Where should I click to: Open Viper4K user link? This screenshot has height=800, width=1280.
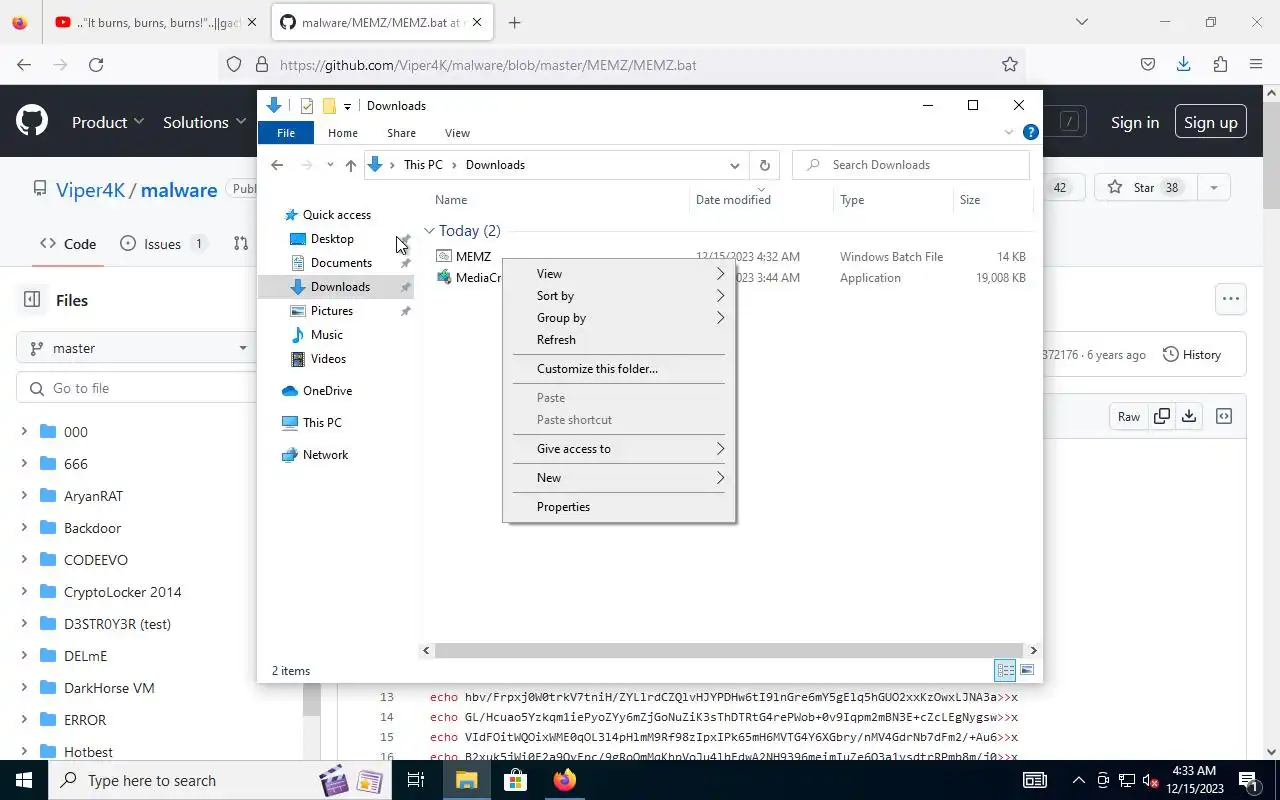[x=90, y=190]
